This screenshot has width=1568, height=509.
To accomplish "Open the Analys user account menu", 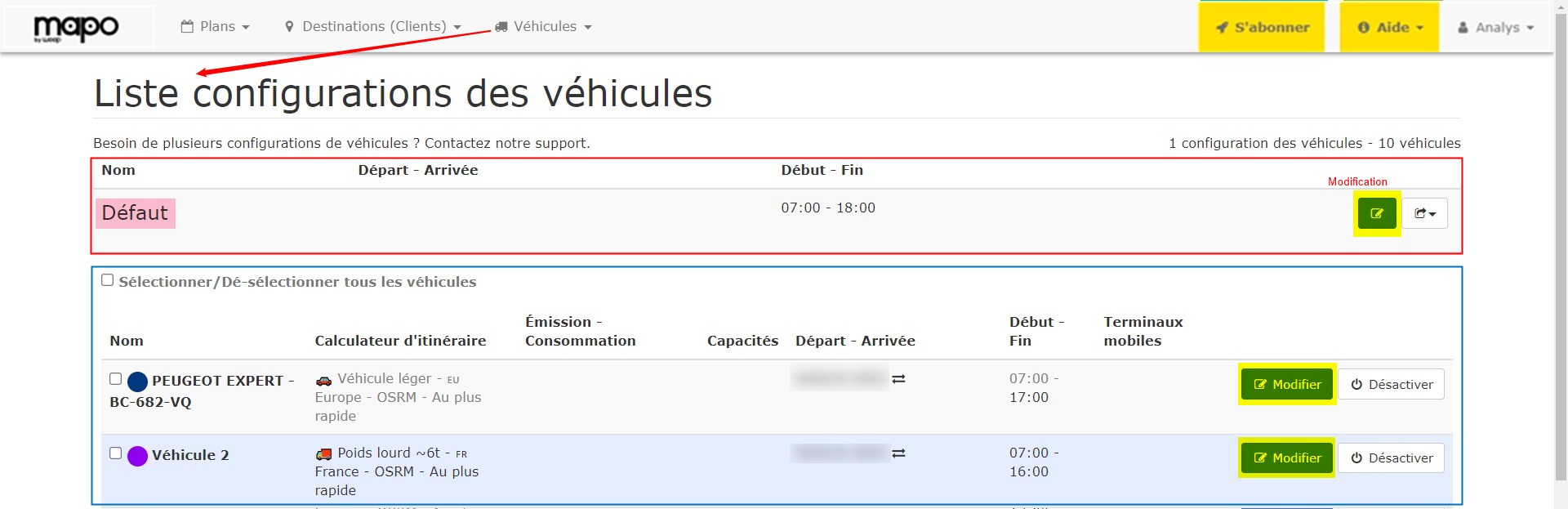I will click(x=1495, y=28).
